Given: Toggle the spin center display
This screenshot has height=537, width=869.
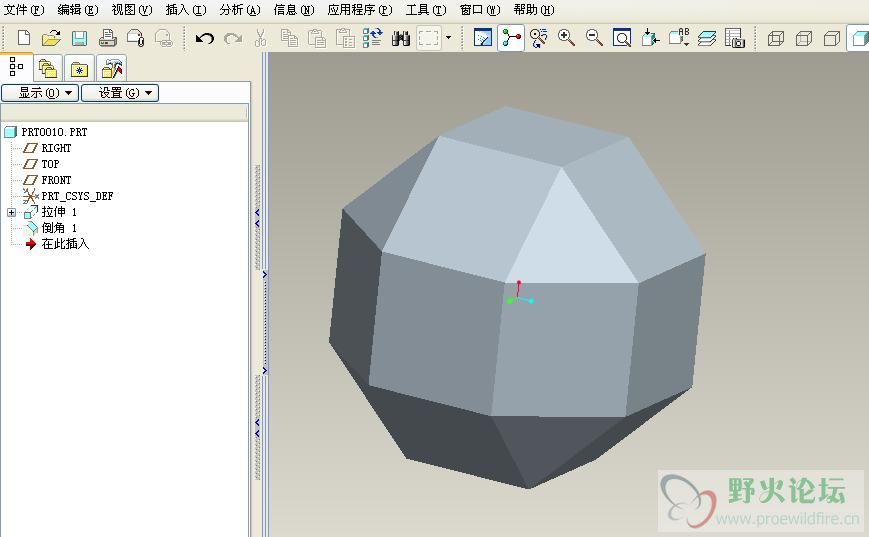Looking at the screenshot, I should coord(511,38).
